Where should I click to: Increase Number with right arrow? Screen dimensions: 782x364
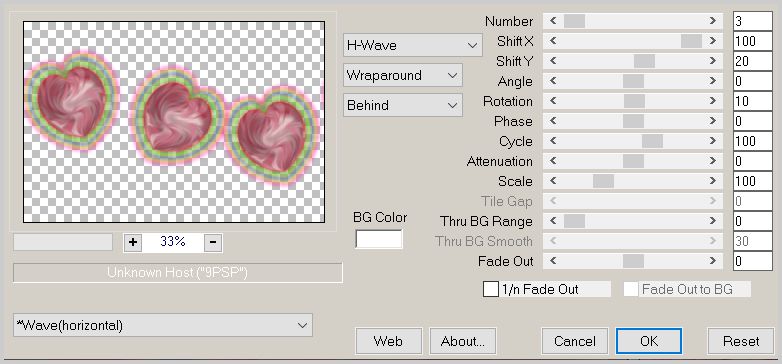click(713, 21)
